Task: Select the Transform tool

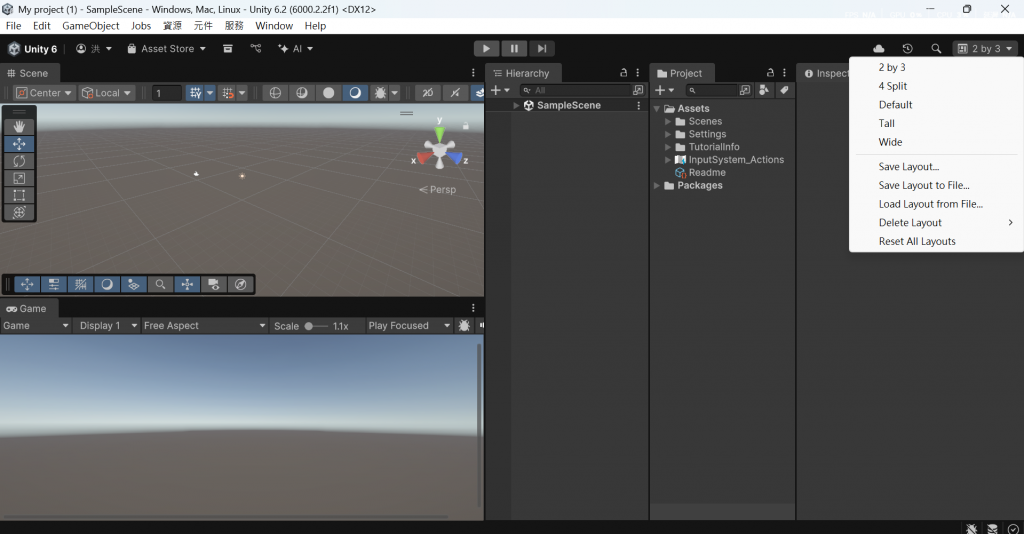Action: pos(19,212)
